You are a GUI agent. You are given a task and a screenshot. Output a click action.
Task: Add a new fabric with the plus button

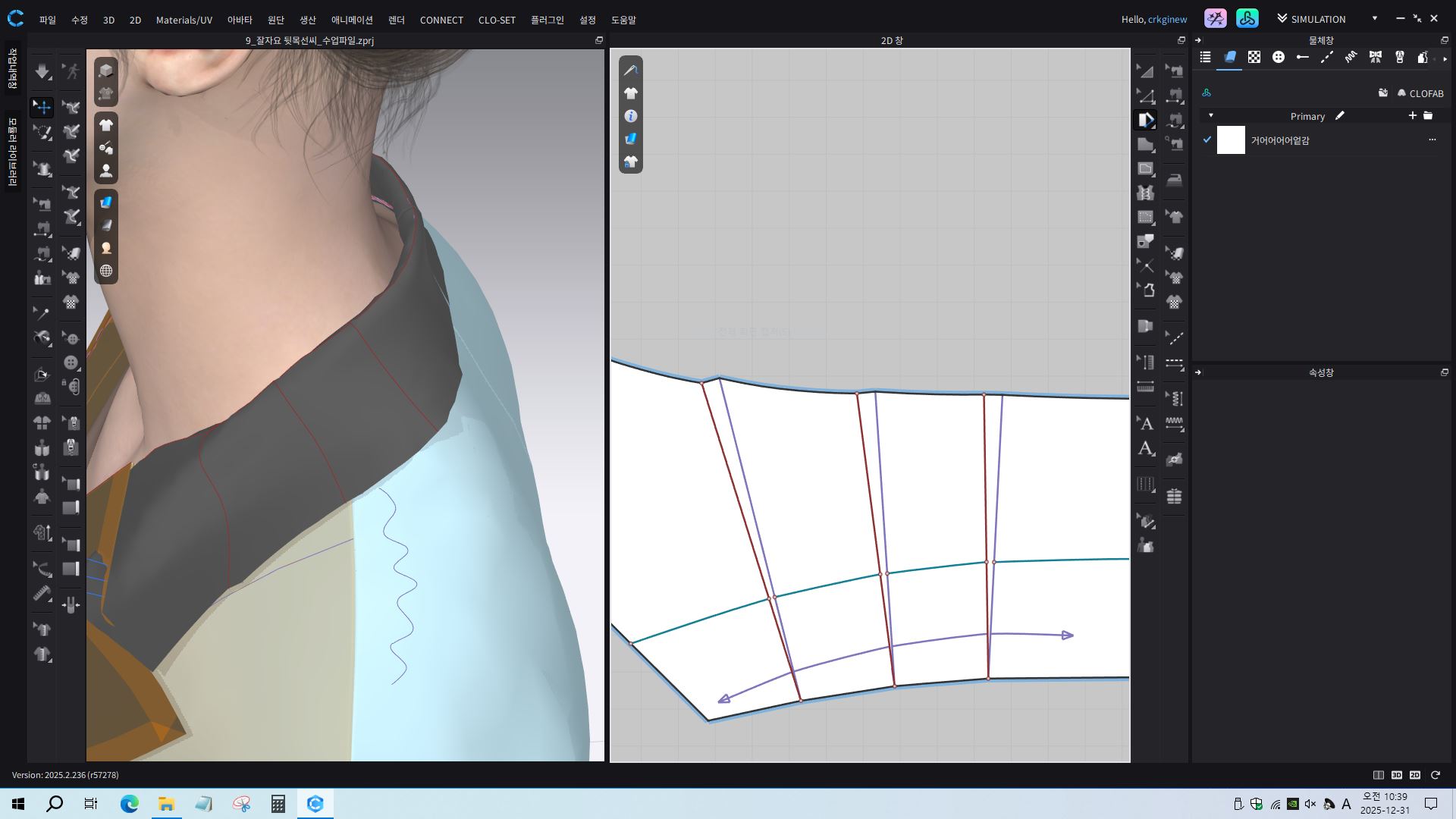coord(1412,116)
